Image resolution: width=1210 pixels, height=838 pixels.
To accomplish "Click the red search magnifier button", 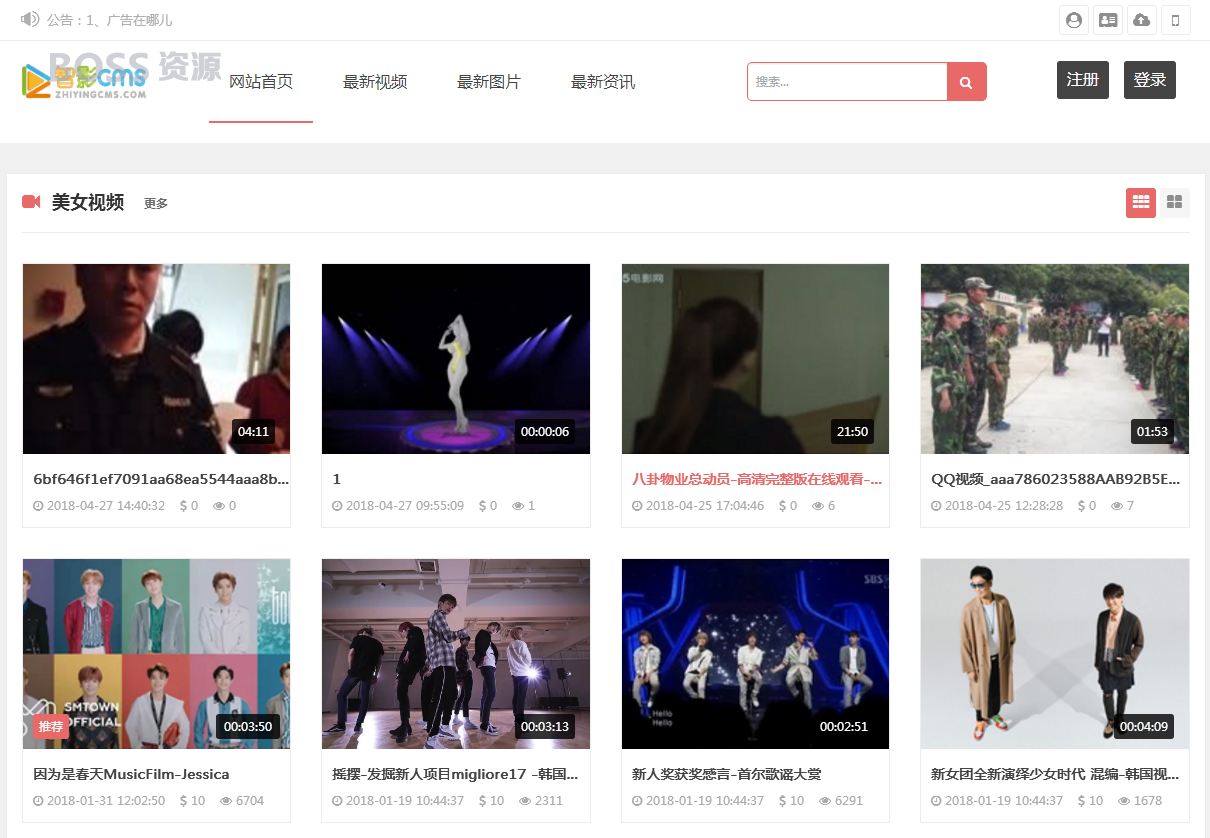I will click(966, 82).
